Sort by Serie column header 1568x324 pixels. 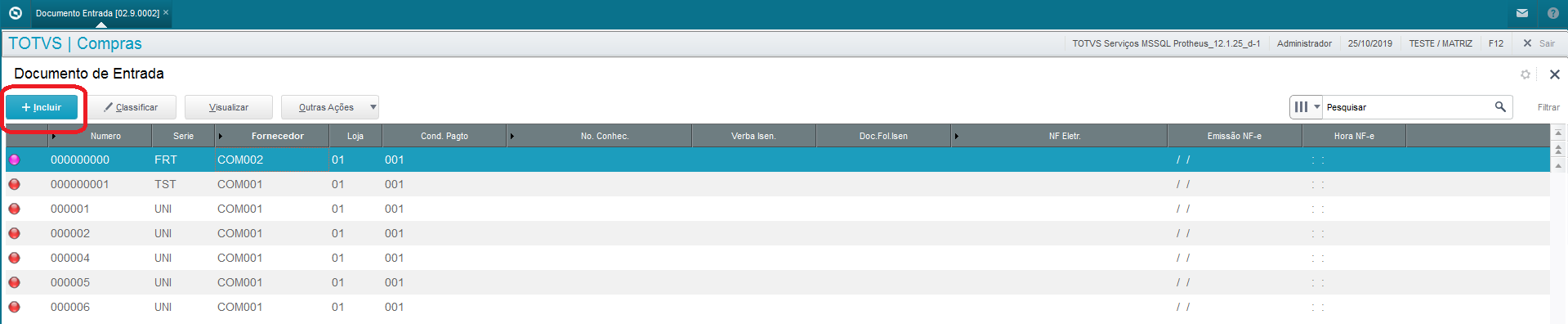coord(183,136)
